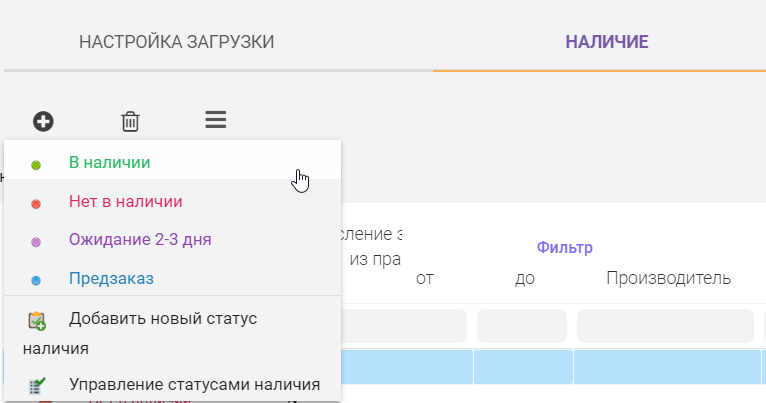The height and width of the screenshot is (403, 766).
Task: Click the filter input under 'от'
Action: click(x=405, y=326)
